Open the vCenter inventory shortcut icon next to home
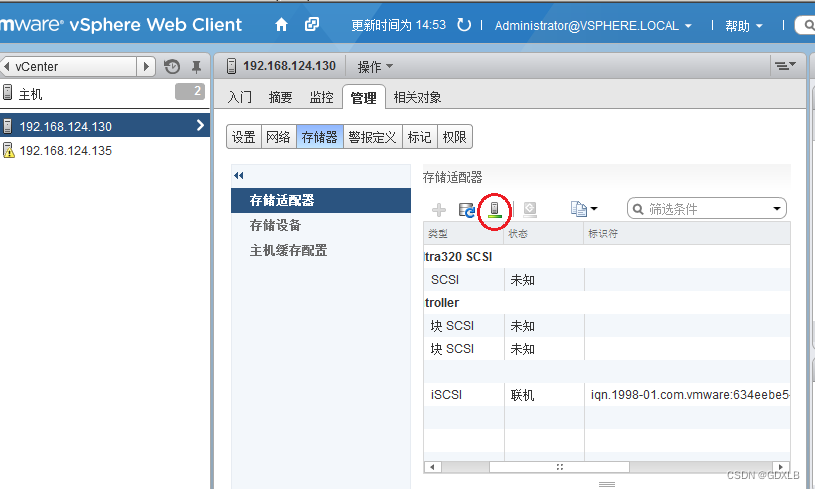Image resolution: width=815 pixels, height=489 pixels. [x=312, y=24]
